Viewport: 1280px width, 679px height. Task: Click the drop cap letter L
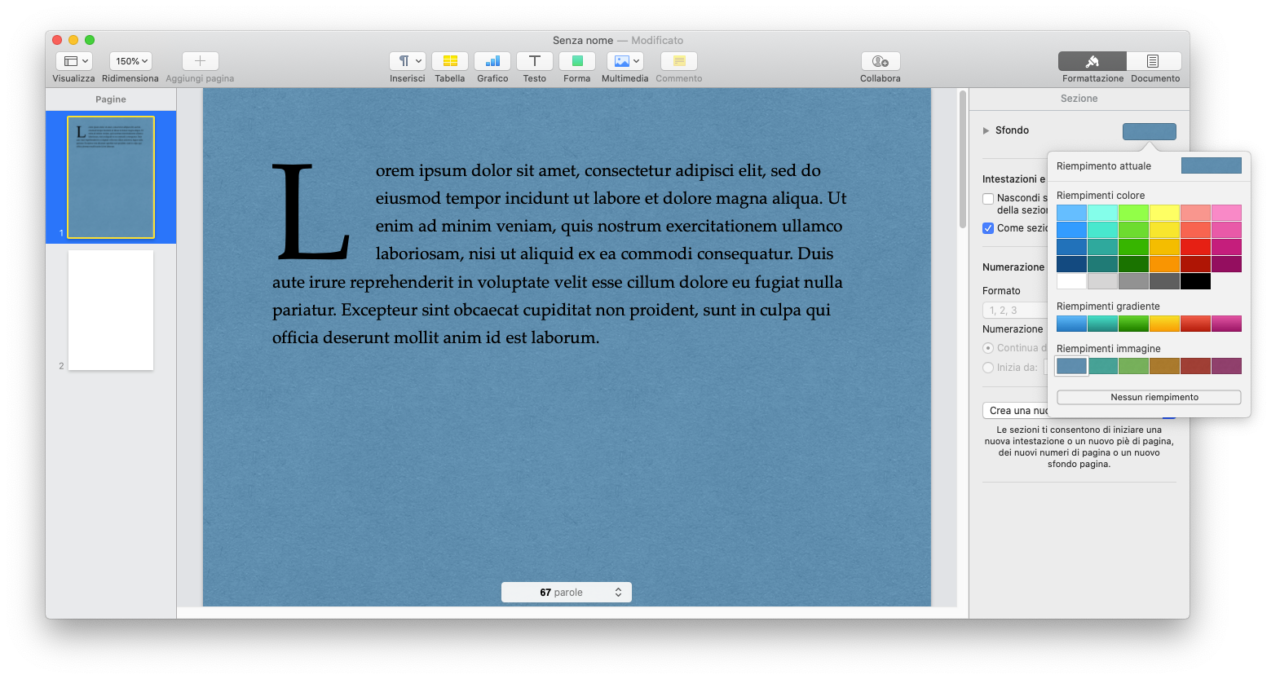coord(311,213)
